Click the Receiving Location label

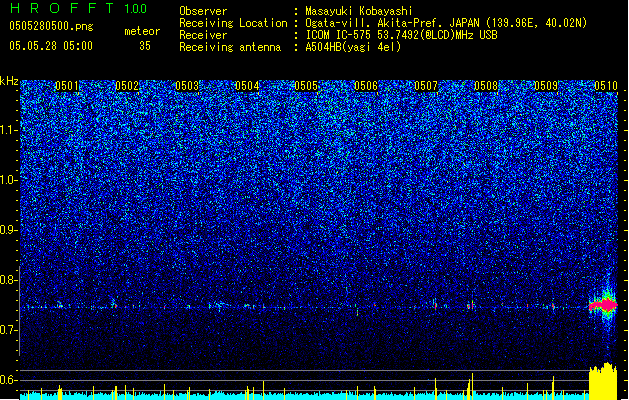(233, 23)
